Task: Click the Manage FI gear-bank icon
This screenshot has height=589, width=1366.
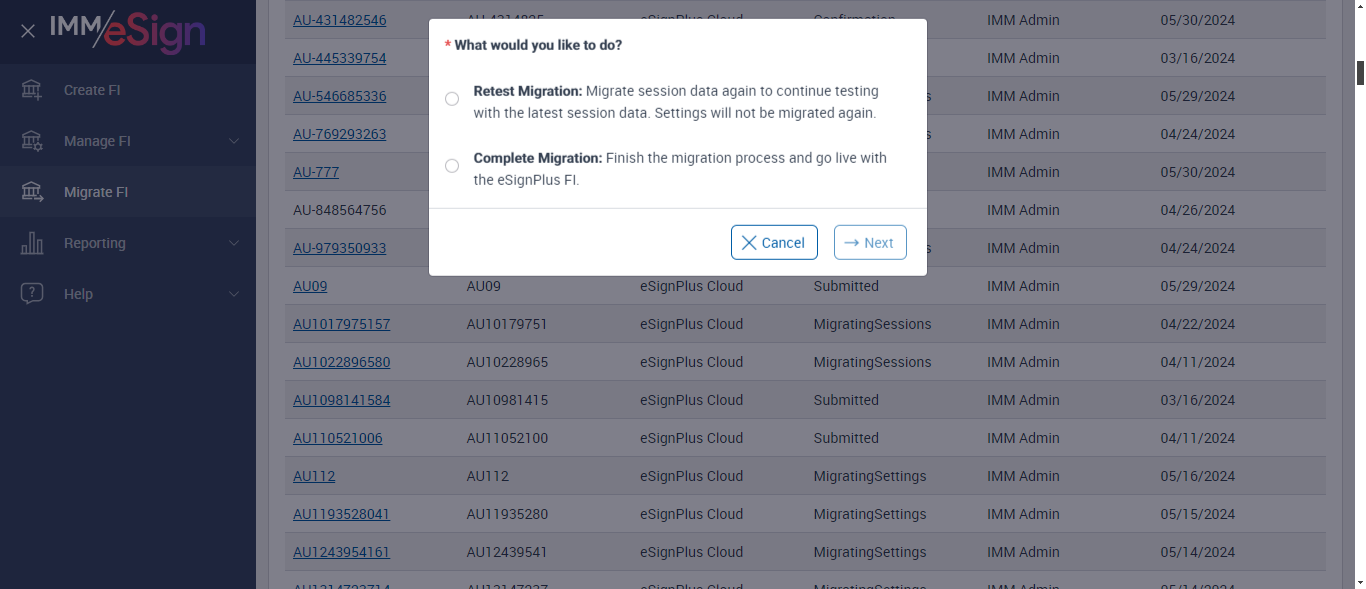Action: (32, 141)
